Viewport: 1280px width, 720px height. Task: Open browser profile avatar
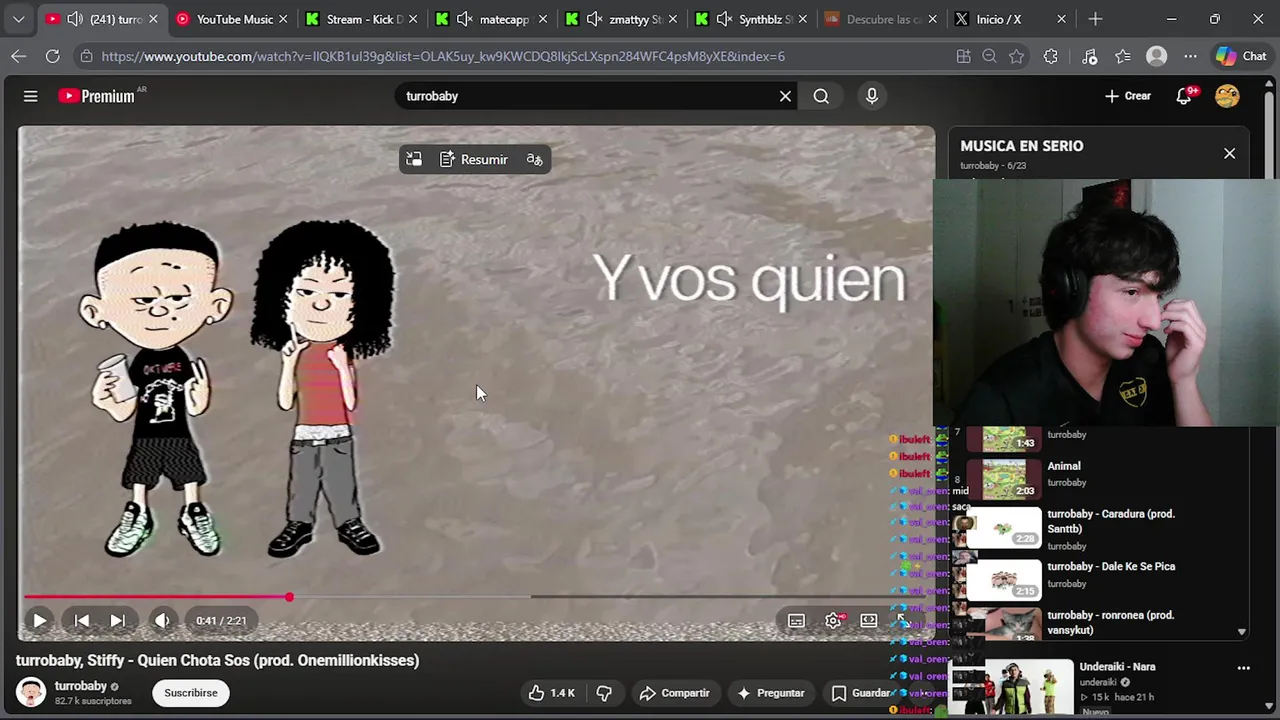click(1157, 57)
